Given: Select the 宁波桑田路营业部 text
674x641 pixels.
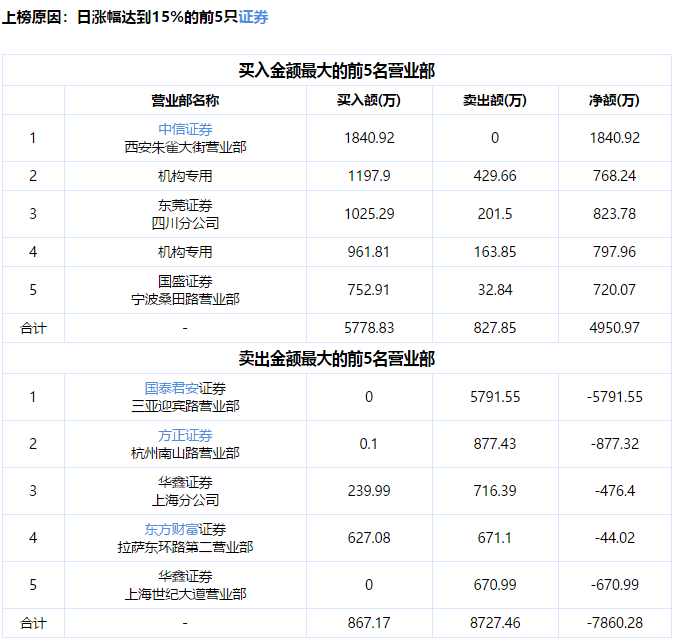Looking at the screenshot, I should [185, 299].
